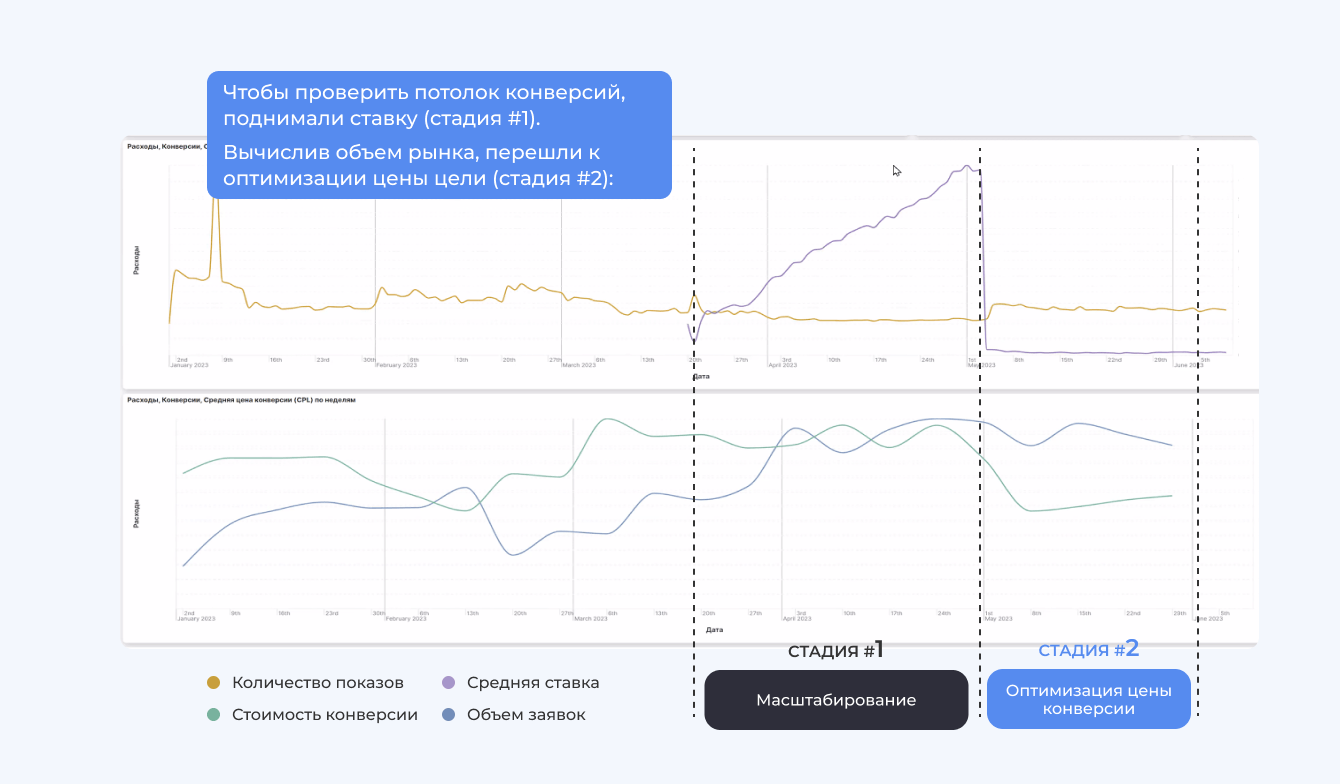Toggle the «Объем заявок» legend label

(526, 715)
